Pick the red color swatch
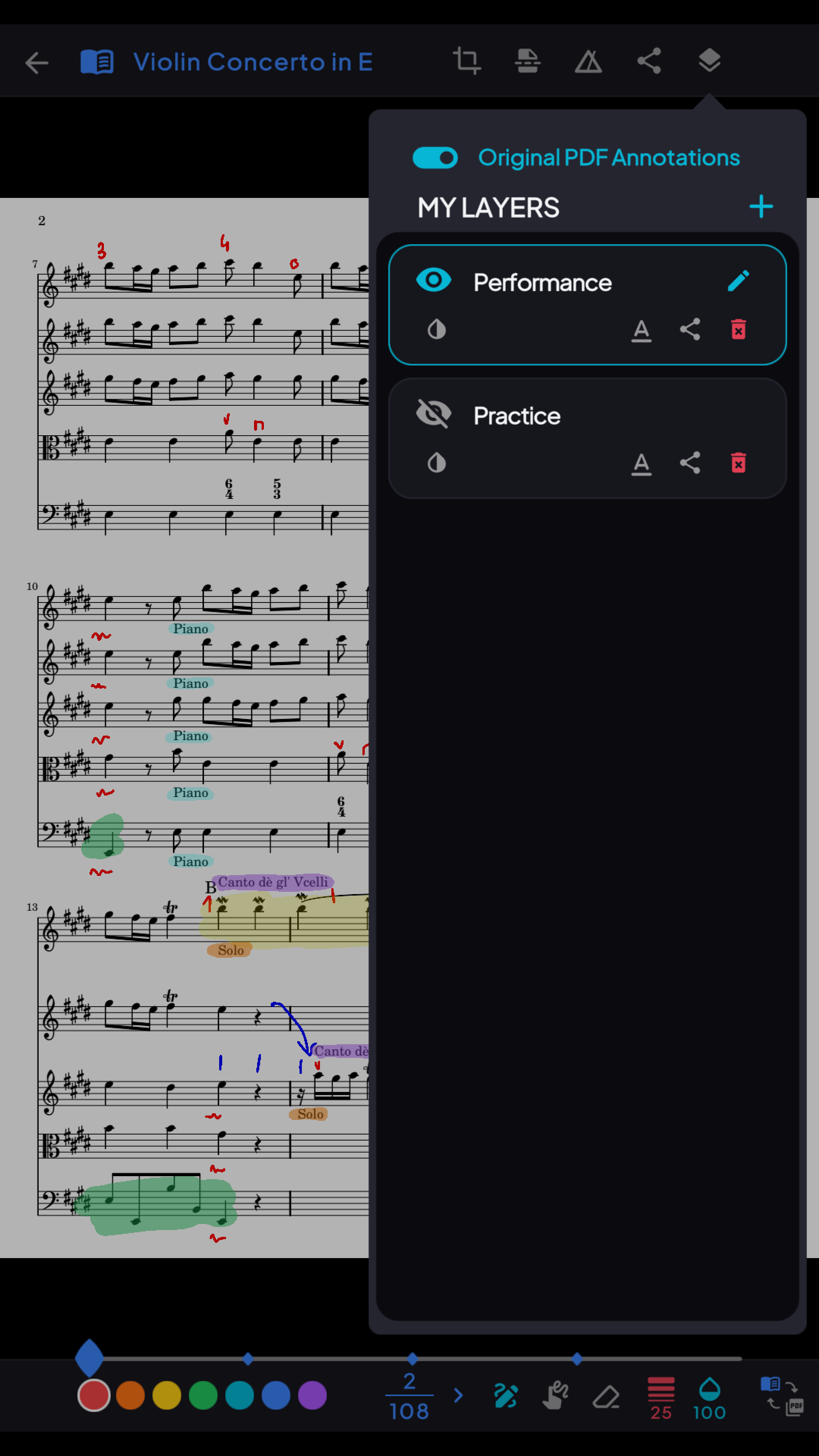This screenshot has width=819, height=1456. click(94, 1395)
